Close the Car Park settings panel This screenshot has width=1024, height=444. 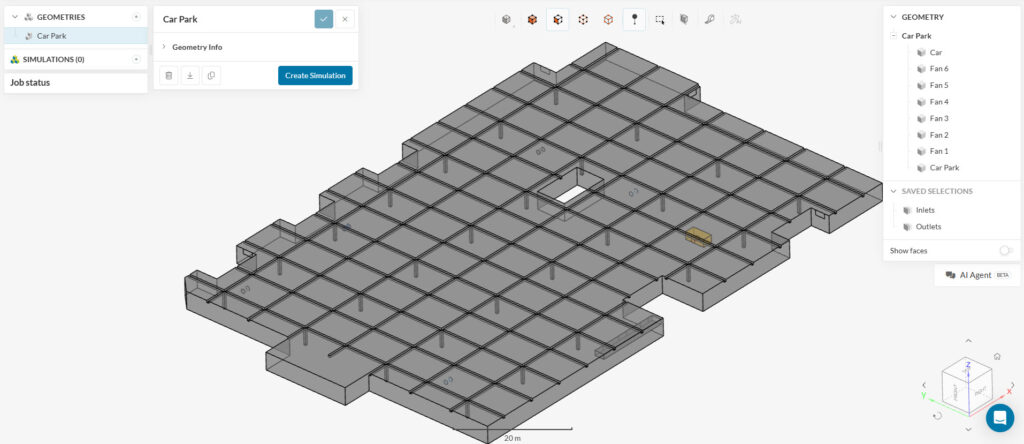[x=345, y=19]
